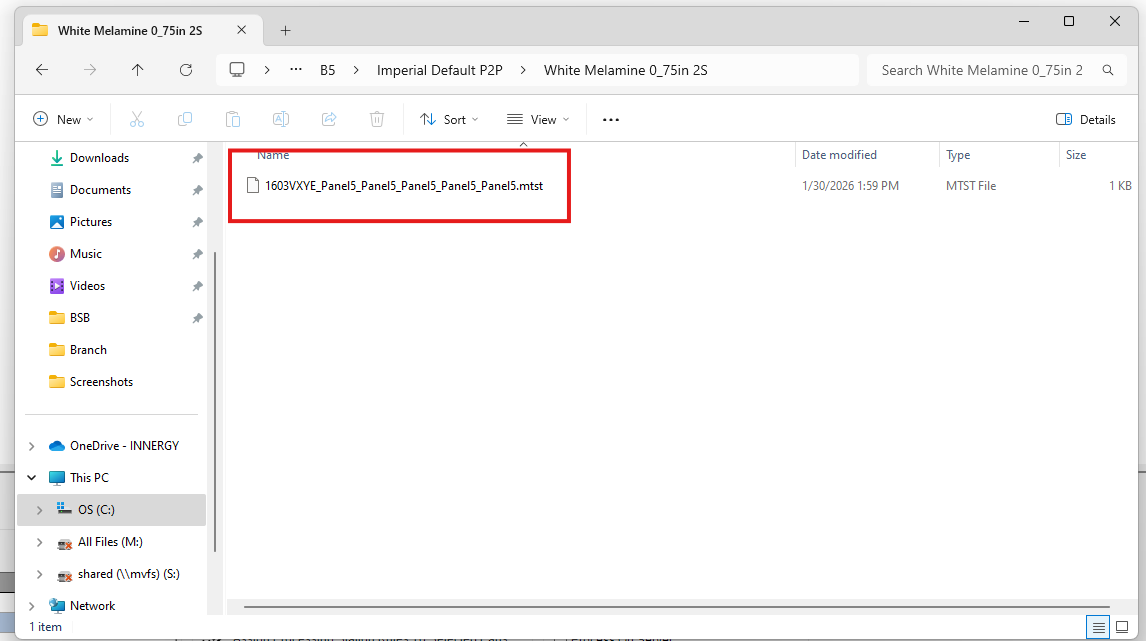The image size is (1146, 641).
Task: Switch to large thumbnails view icon
Action: point(1122,627)
